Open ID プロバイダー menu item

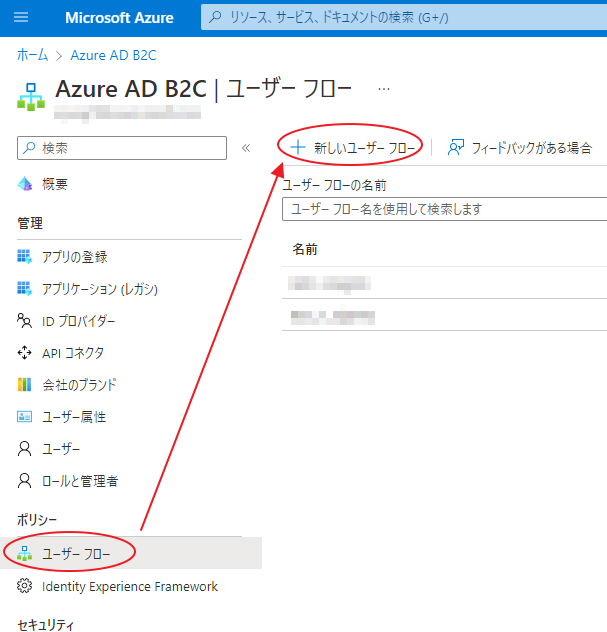tap(79, 321)
